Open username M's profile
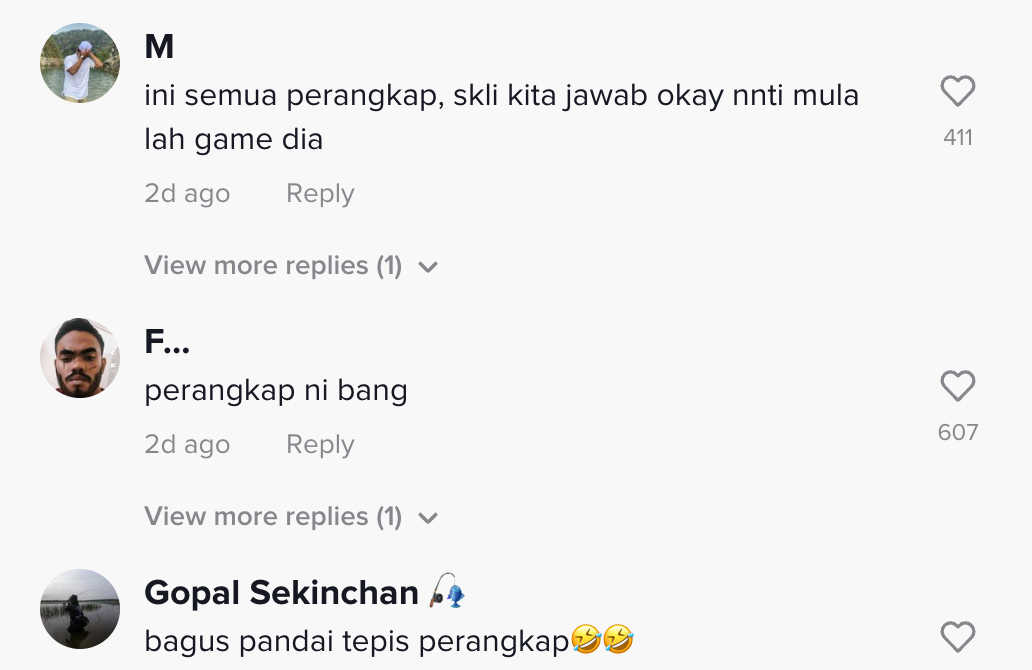 159,46
